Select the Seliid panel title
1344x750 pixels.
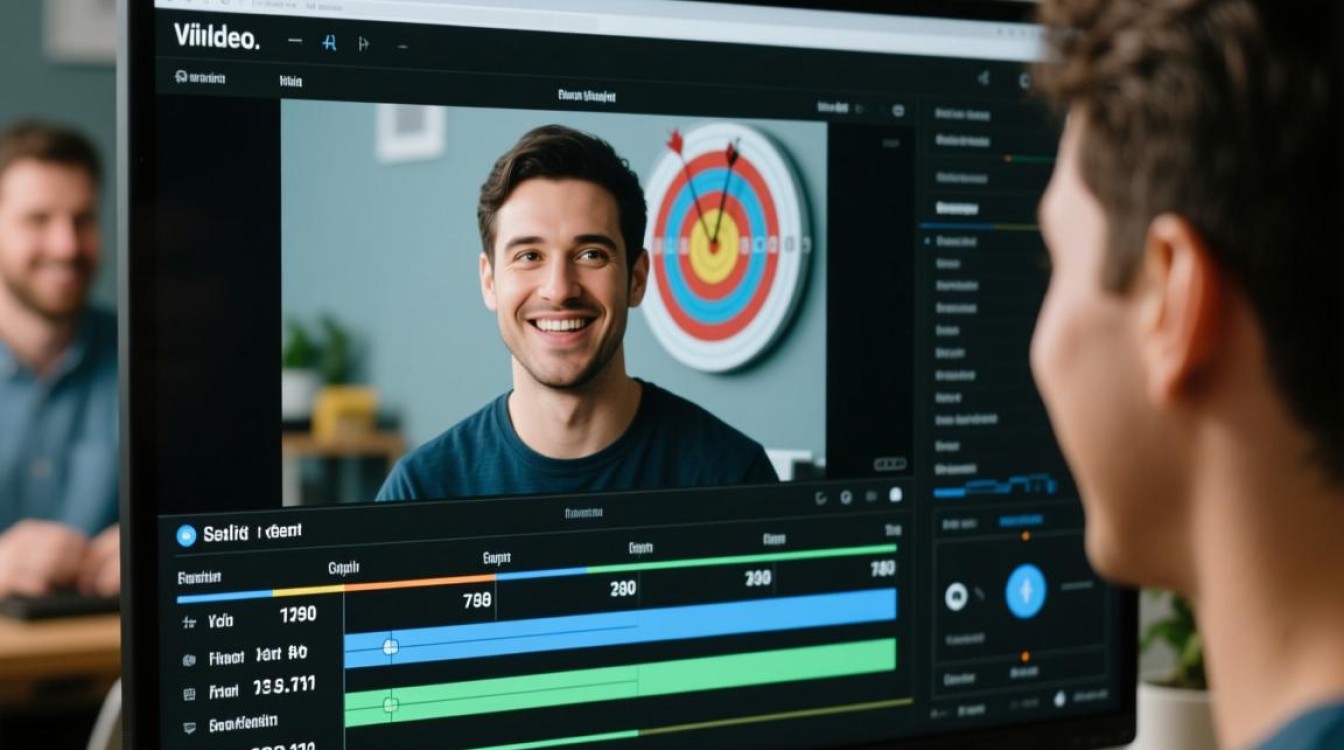pyautogui.click(x=252, y=533)
